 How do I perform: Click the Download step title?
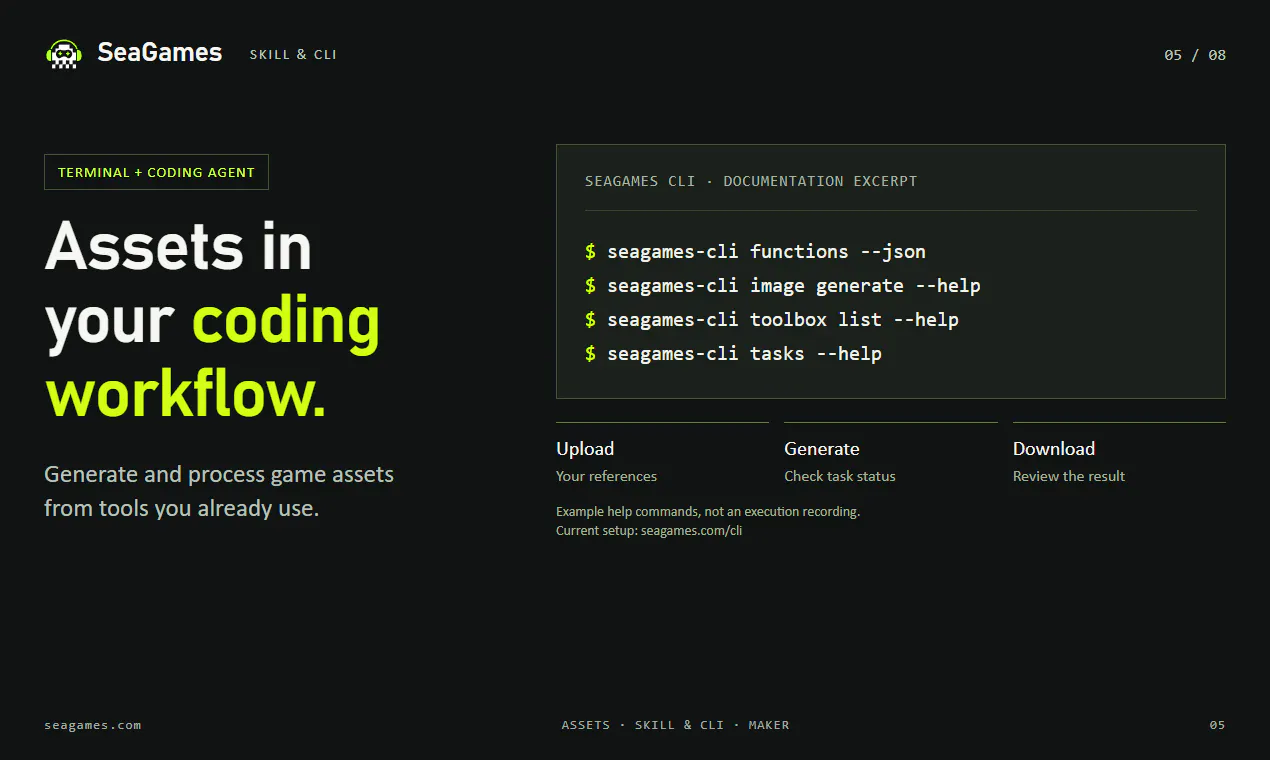(1054, 449)
